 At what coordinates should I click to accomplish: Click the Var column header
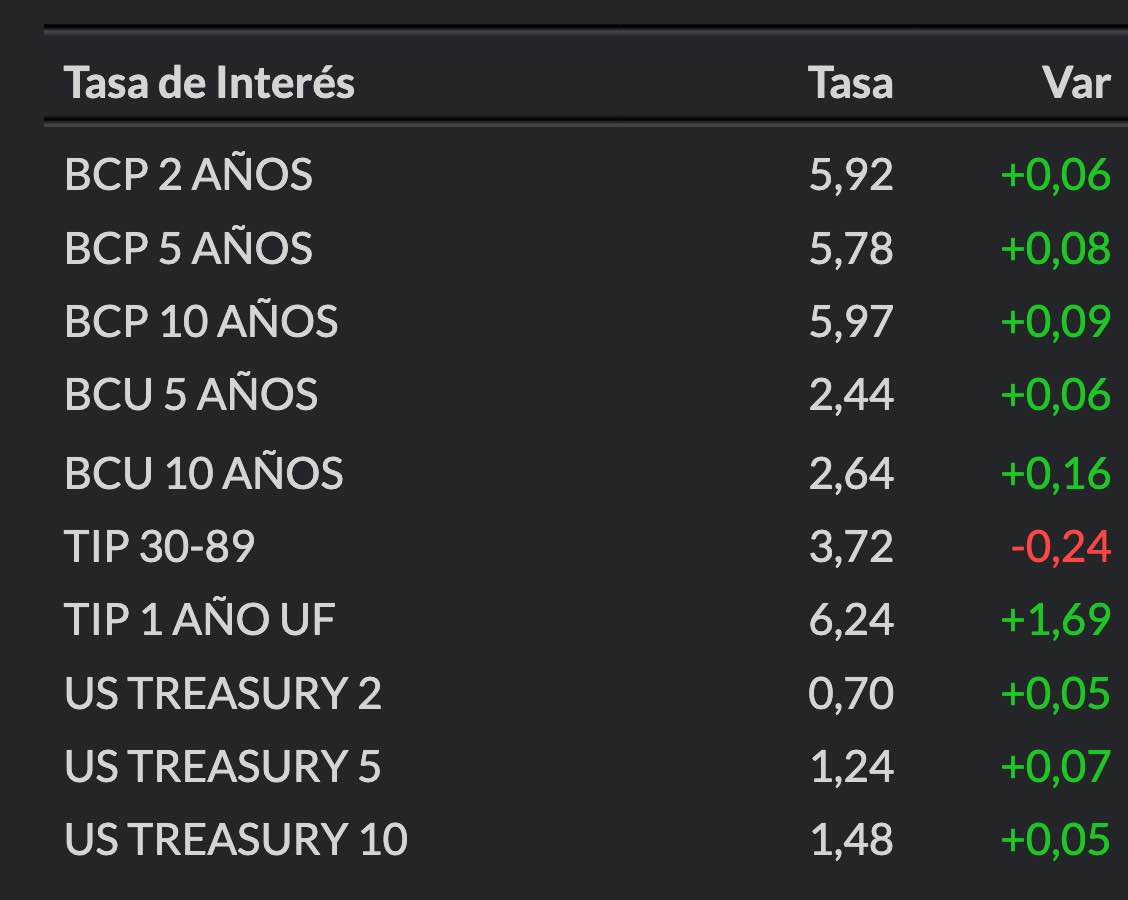click(1076, 82)
